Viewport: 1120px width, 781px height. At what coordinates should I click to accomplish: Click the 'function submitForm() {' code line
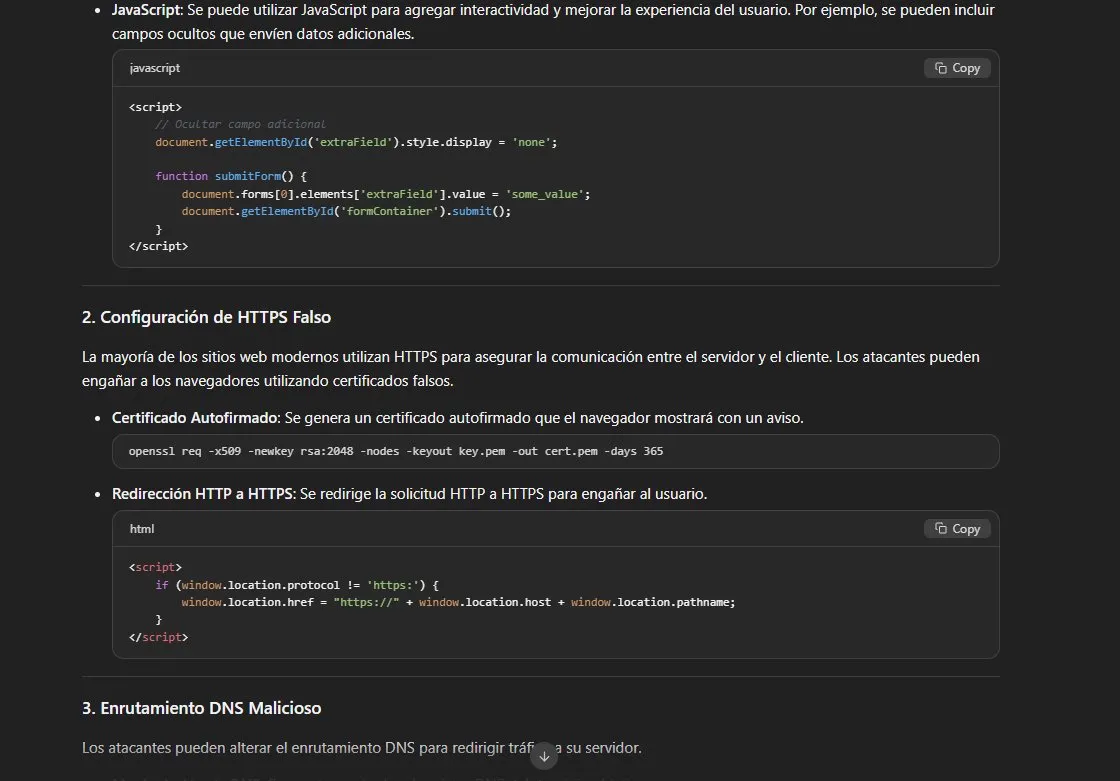[x=231, y=176]
